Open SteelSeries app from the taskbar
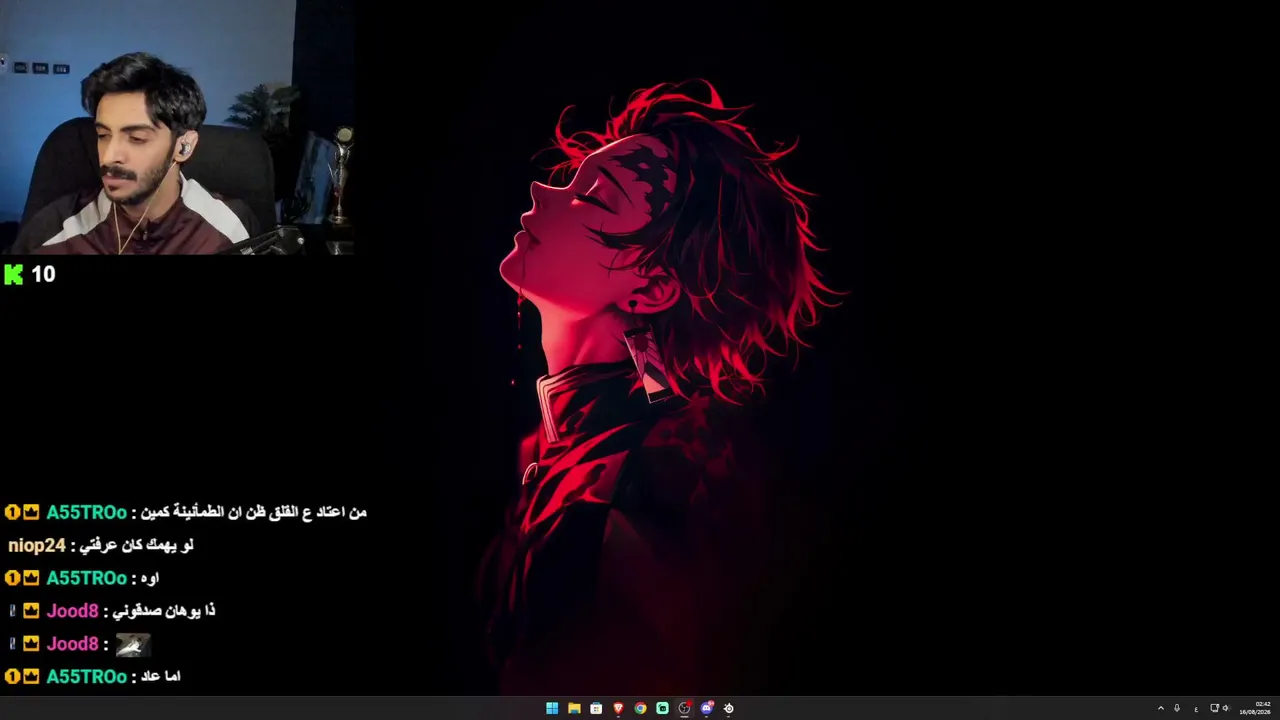This screenshot has width=1280, height=720. (x=728, y=708)
